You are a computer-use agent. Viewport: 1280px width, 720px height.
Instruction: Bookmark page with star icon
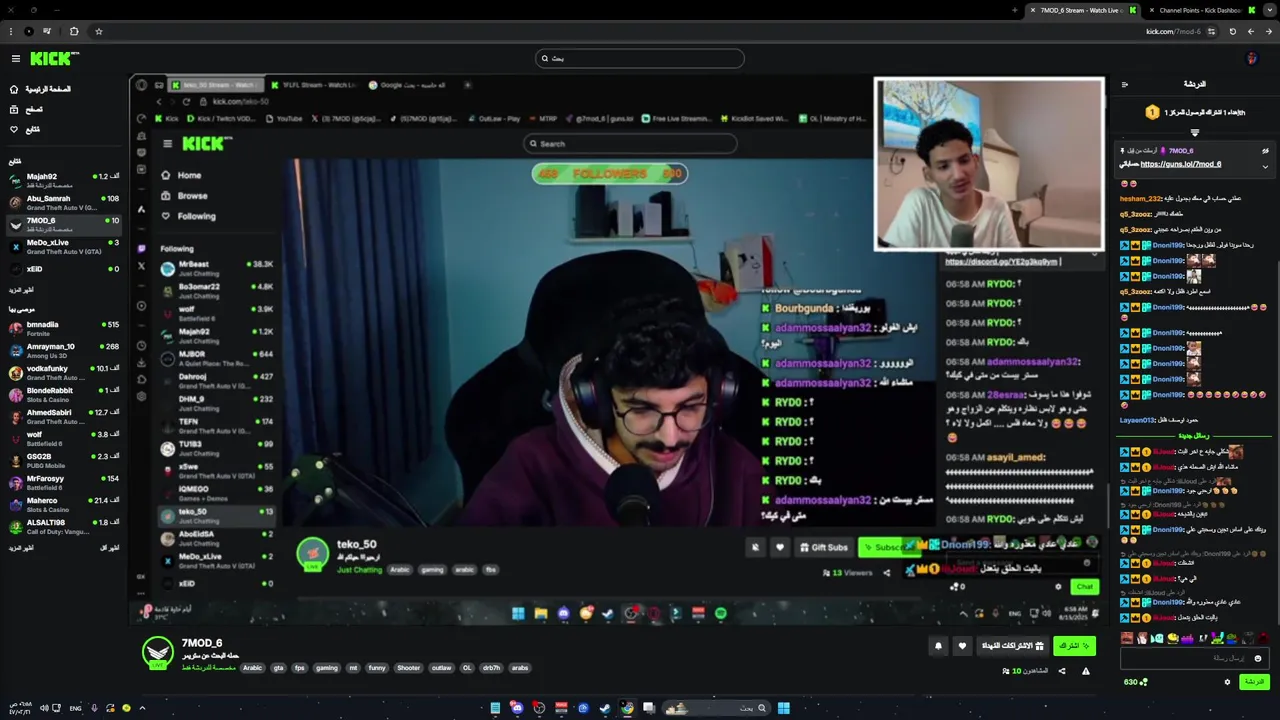[98, 31]
